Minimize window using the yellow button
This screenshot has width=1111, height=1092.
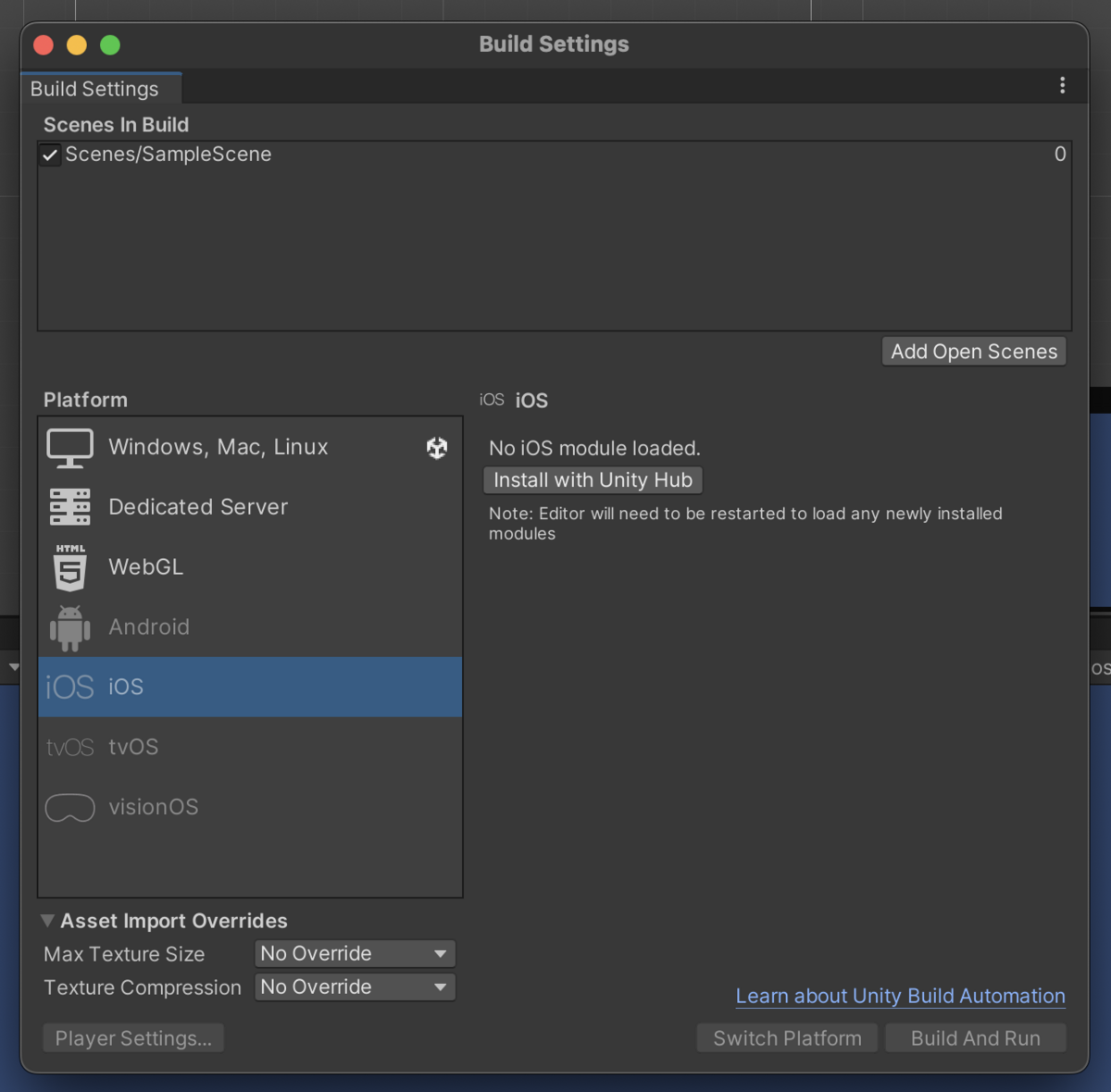tap(77, 44)
